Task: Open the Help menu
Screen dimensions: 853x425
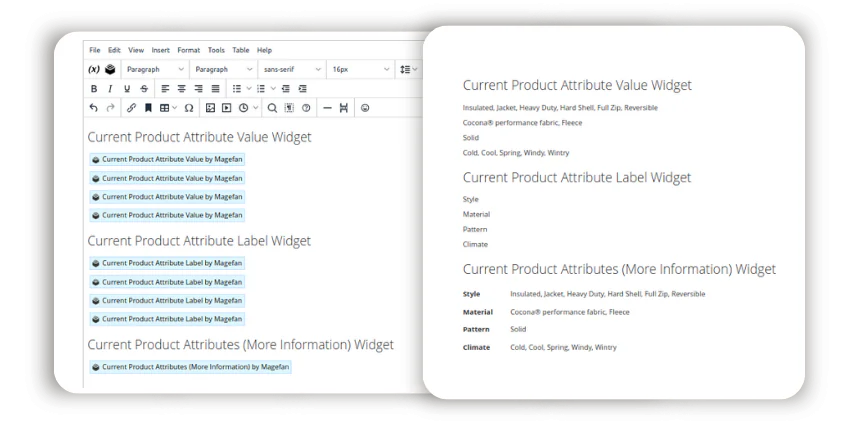Action: (264, 50)
